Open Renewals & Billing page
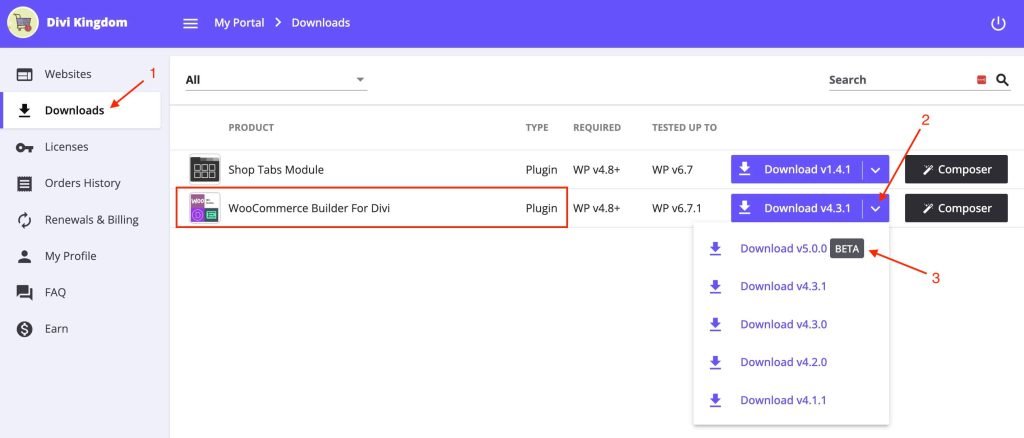The width and height of the screenshot is (1024, 438). pos(82,220)
